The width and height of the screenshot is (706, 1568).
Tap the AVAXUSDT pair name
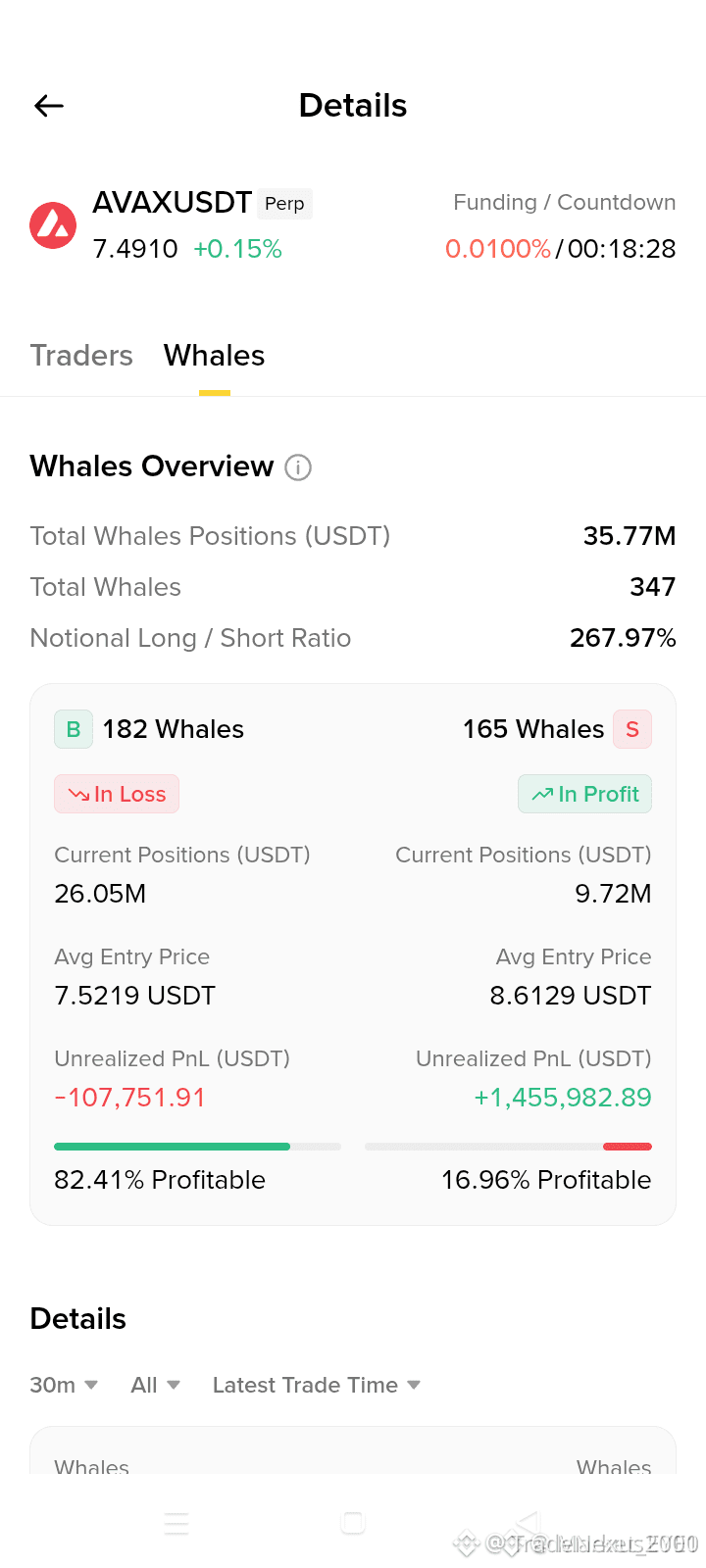point(173,203)
